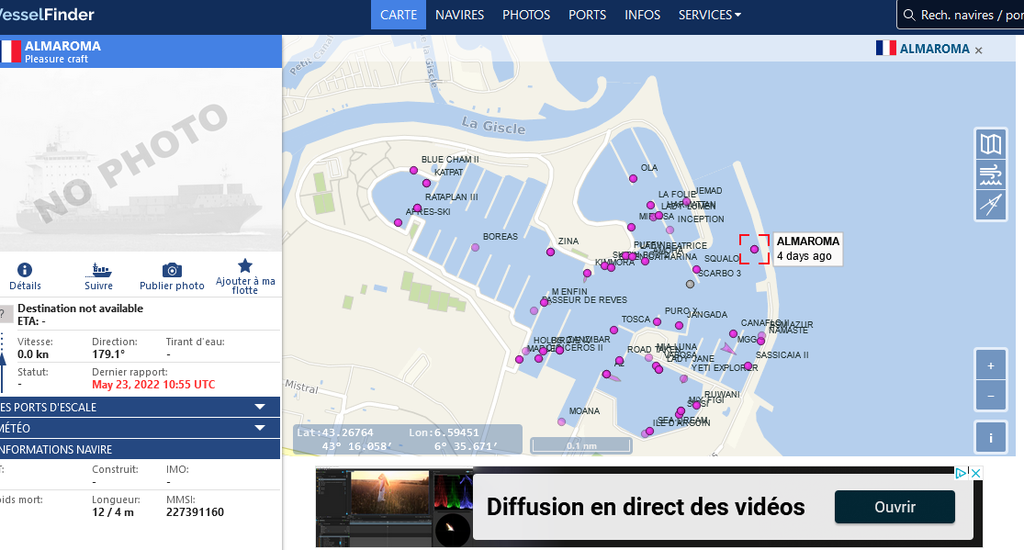Click the NO PHOTO vessel thumbnail

140,160
